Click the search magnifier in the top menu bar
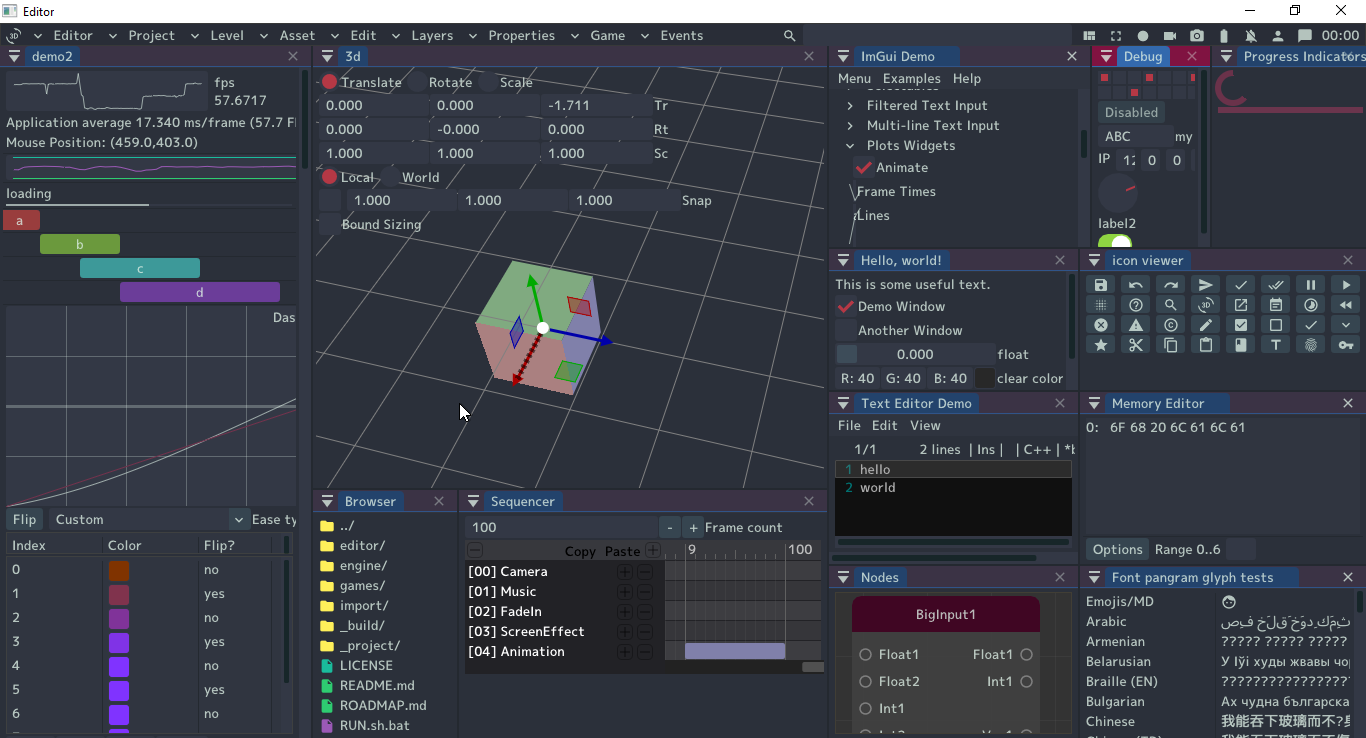The image size is (1366, 738). click(789, 35)
